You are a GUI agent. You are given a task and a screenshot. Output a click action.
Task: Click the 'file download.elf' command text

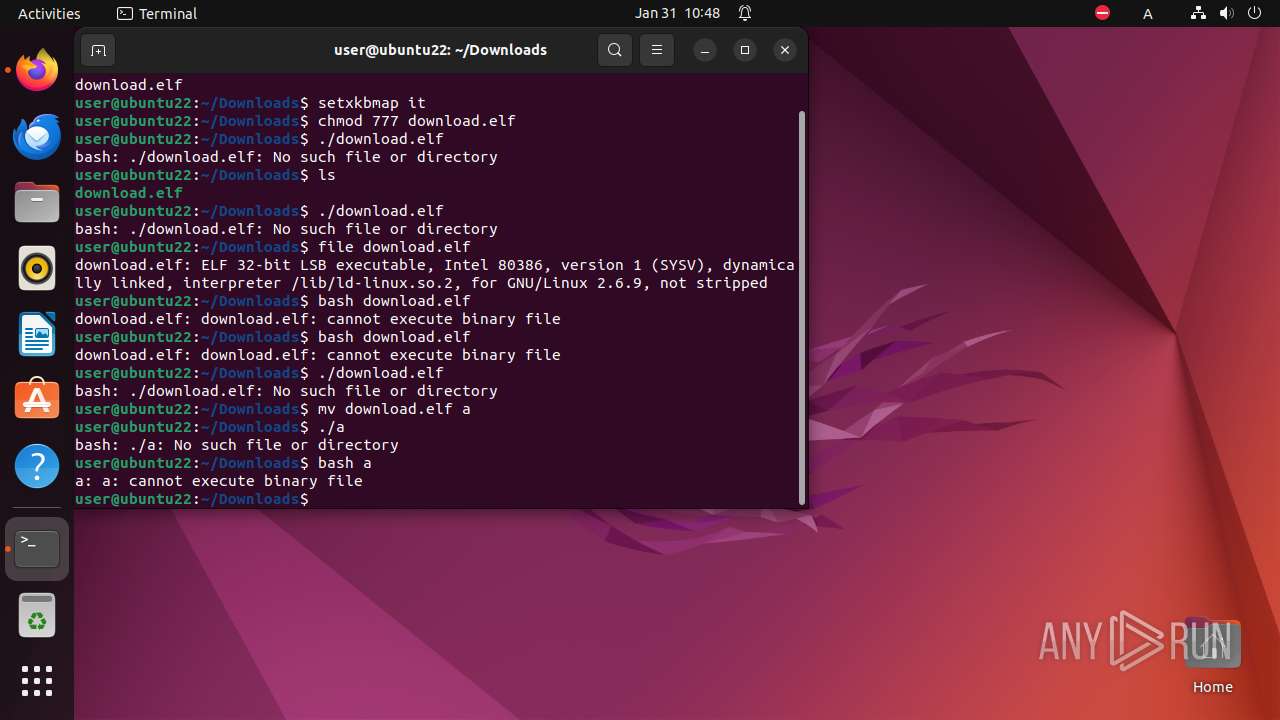coord(394,247)
